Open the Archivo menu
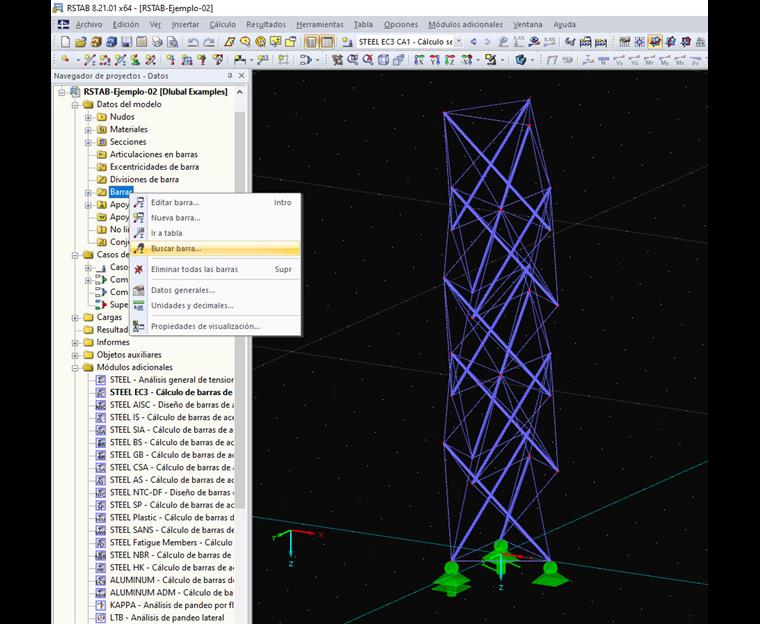The width and height of the screenshot is (760, 624). pos(89,24)
